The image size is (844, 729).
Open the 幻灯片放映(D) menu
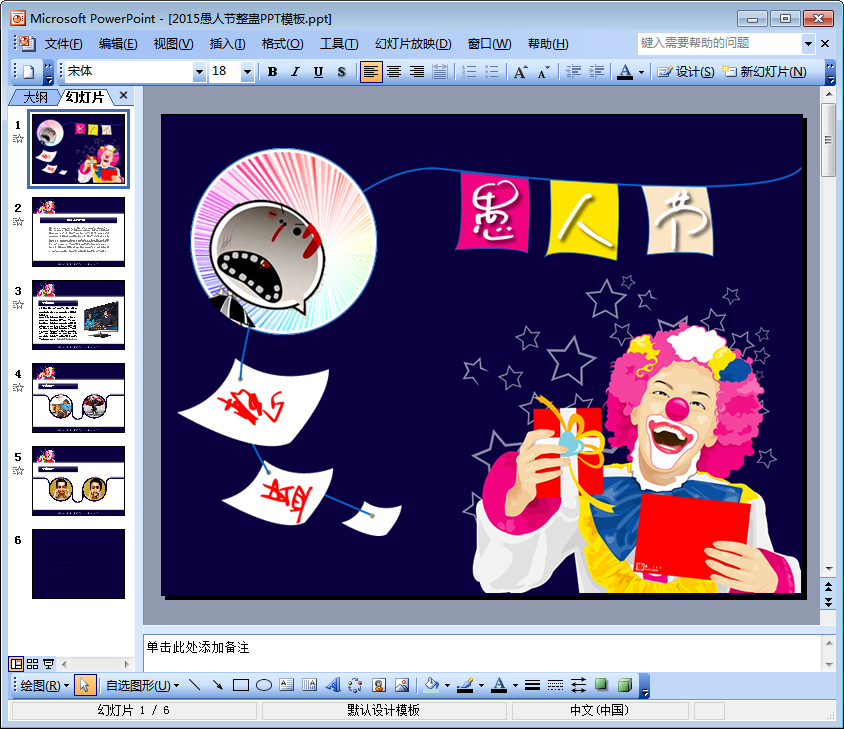(413, 44)
